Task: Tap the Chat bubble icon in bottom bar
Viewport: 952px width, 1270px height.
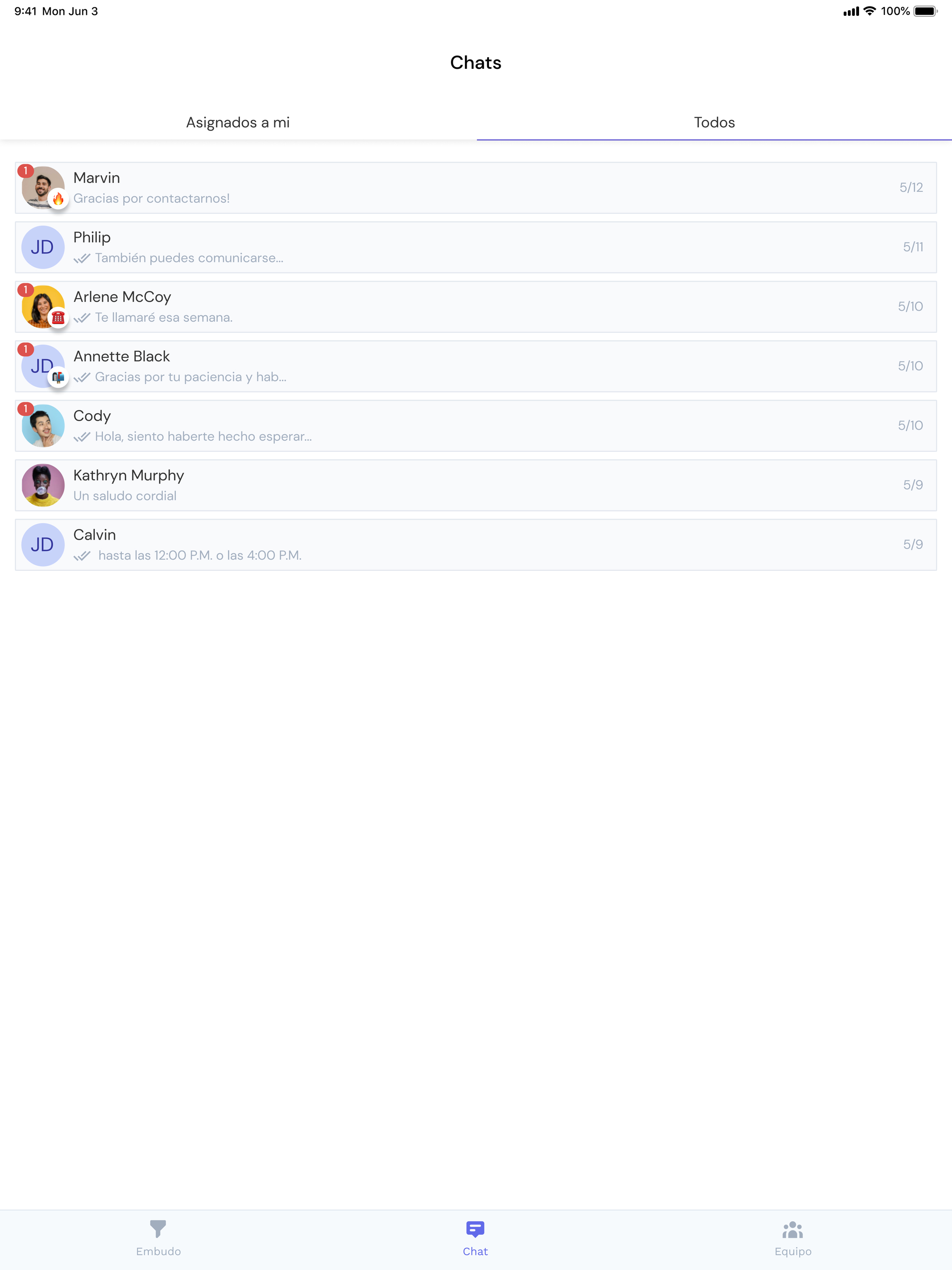Action: point(476,1229)
